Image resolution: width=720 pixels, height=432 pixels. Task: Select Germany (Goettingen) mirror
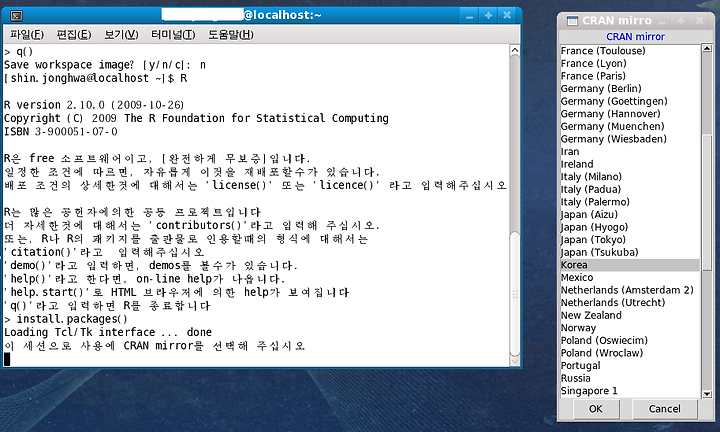[x=630, y=101]
